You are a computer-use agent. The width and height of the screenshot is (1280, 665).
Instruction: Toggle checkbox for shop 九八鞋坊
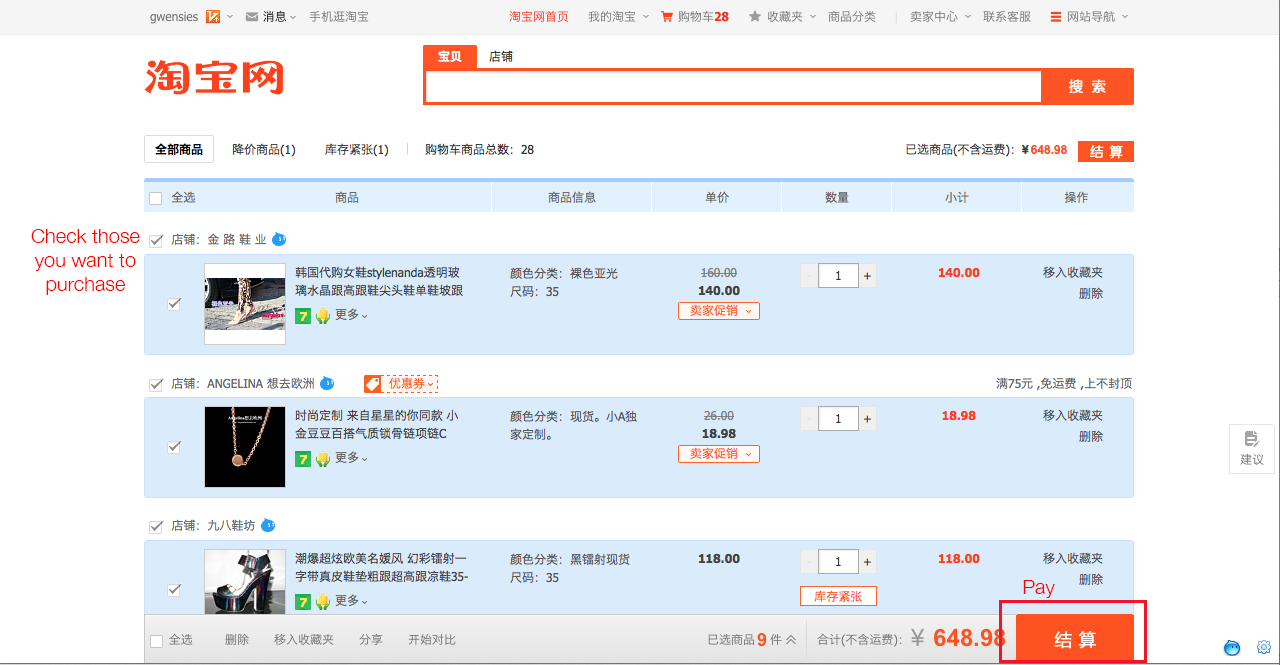click(x=156, y=526)
